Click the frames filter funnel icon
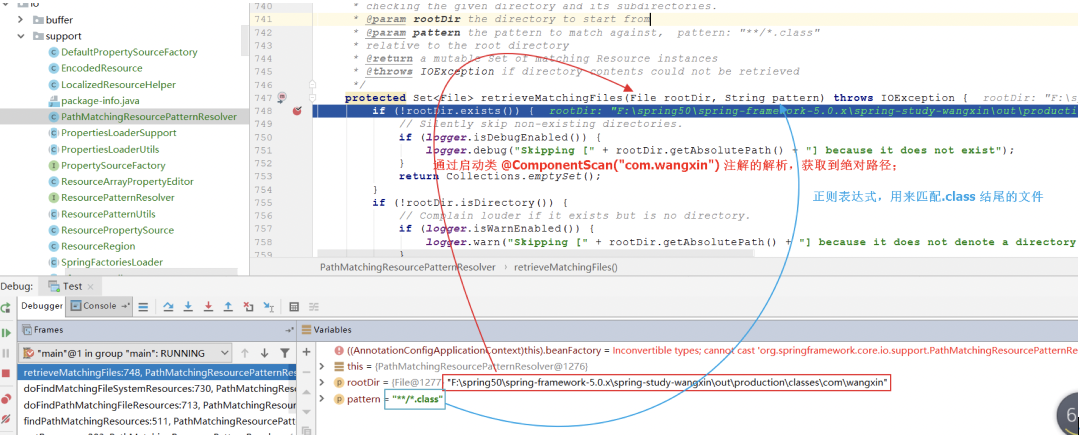The height and width of the screenshot is (438, 1080). [x=284, y=353]
